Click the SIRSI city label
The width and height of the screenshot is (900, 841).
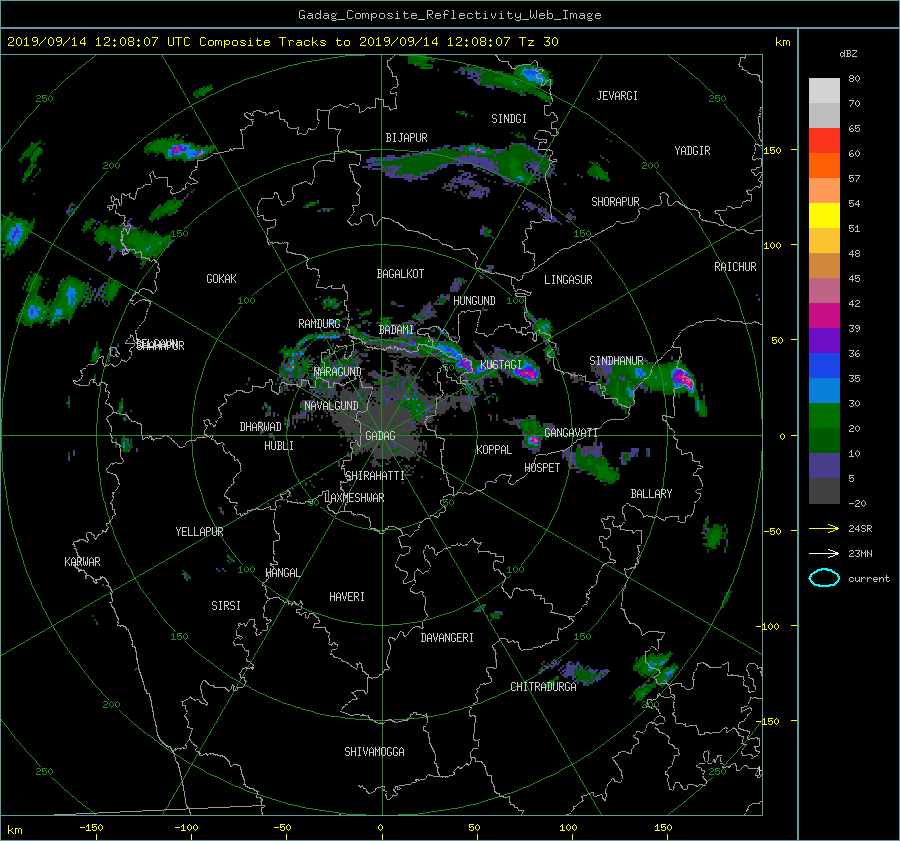(226, 606)
